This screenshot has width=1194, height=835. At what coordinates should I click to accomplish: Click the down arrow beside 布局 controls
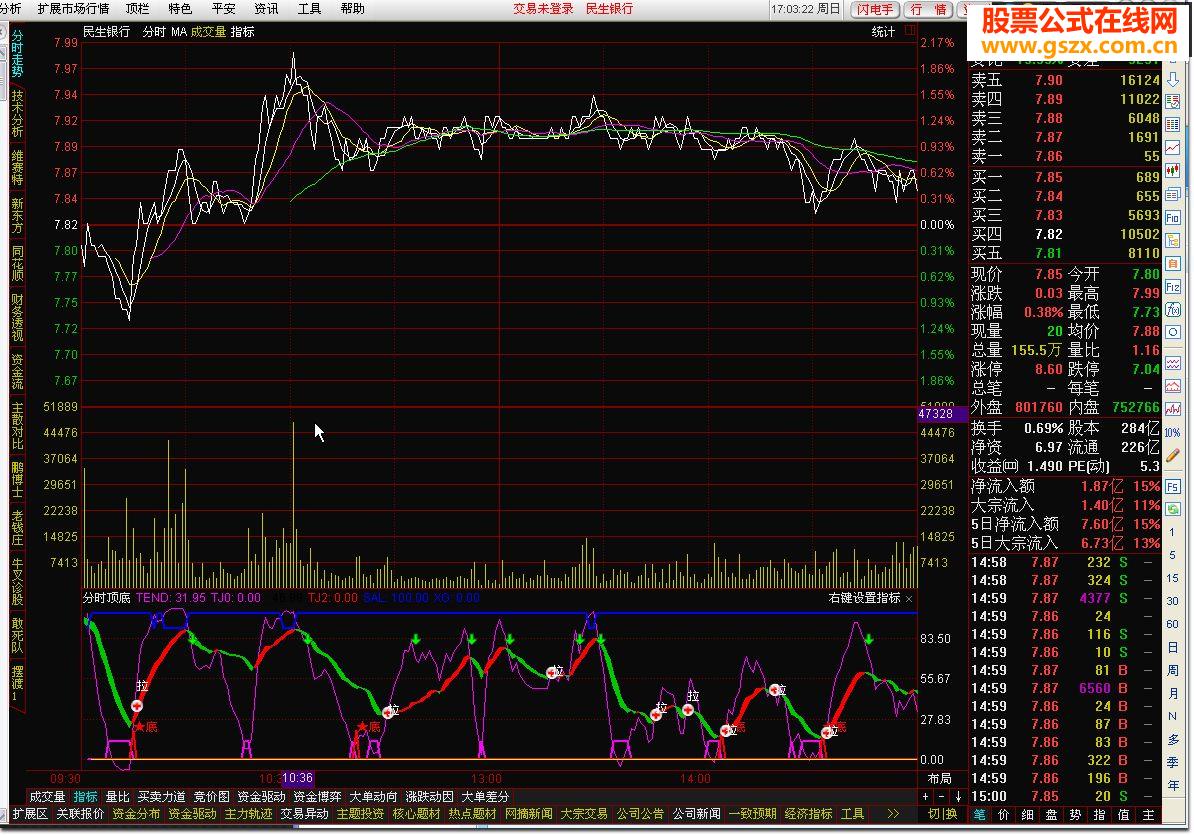click(x=958, y=796)
